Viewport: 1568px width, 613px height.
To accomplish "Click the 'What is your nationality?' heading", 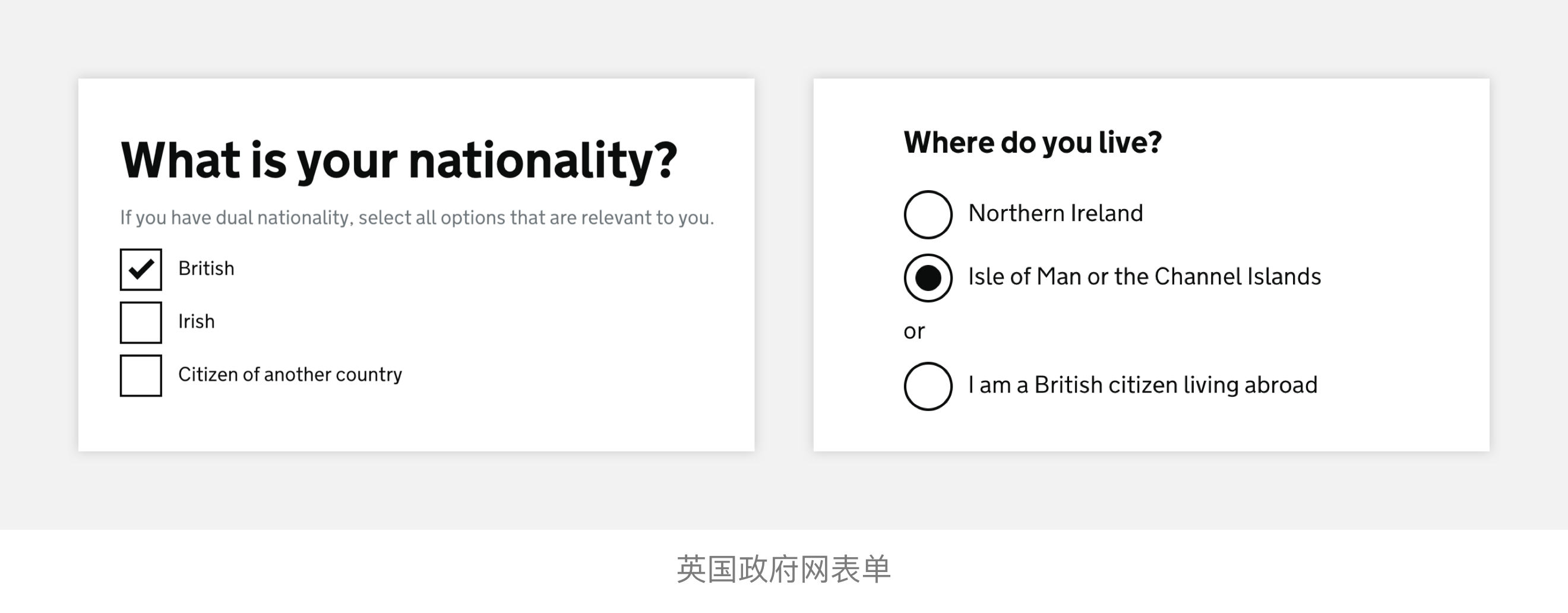I will 399,161.
